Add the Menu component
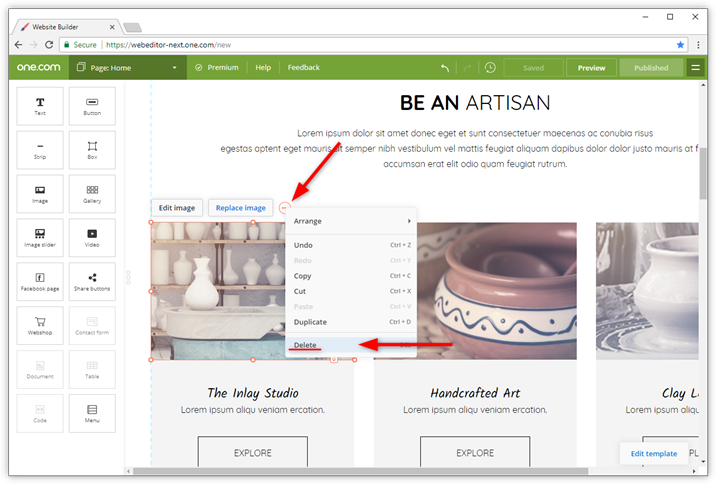This screenshot has height=484, width=716. [x=92, y=413]
